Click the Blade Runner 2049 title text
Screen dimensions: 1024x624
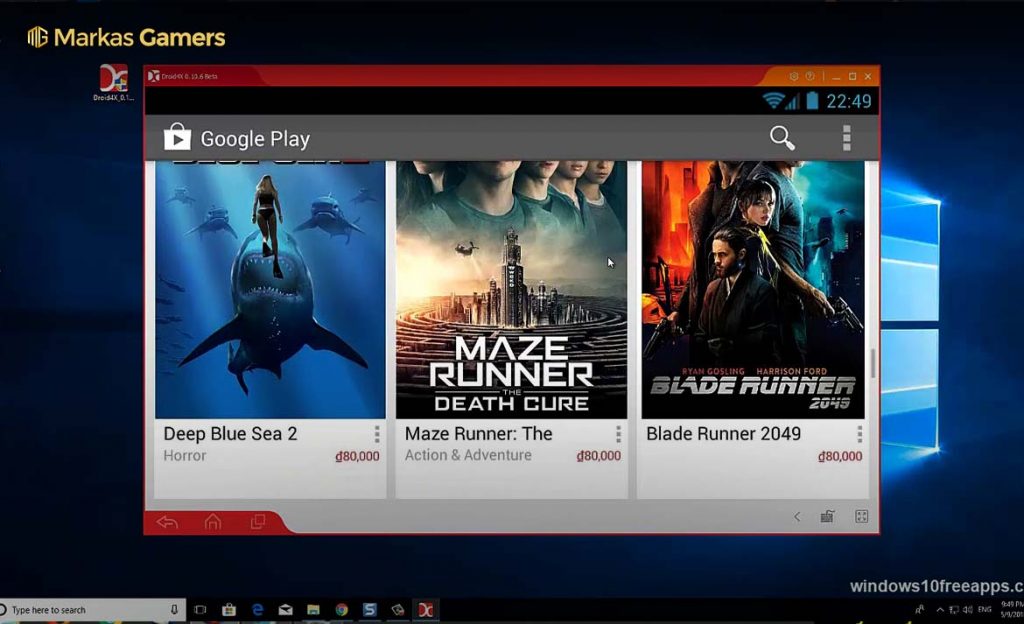click(723, 434)
